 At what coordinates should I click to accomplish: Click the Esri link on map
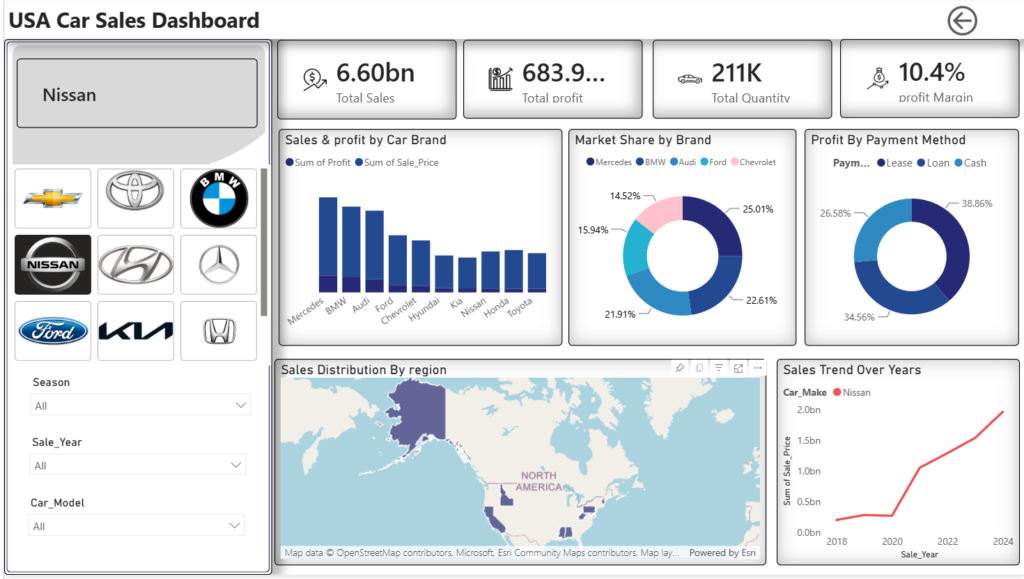(748, 552)
